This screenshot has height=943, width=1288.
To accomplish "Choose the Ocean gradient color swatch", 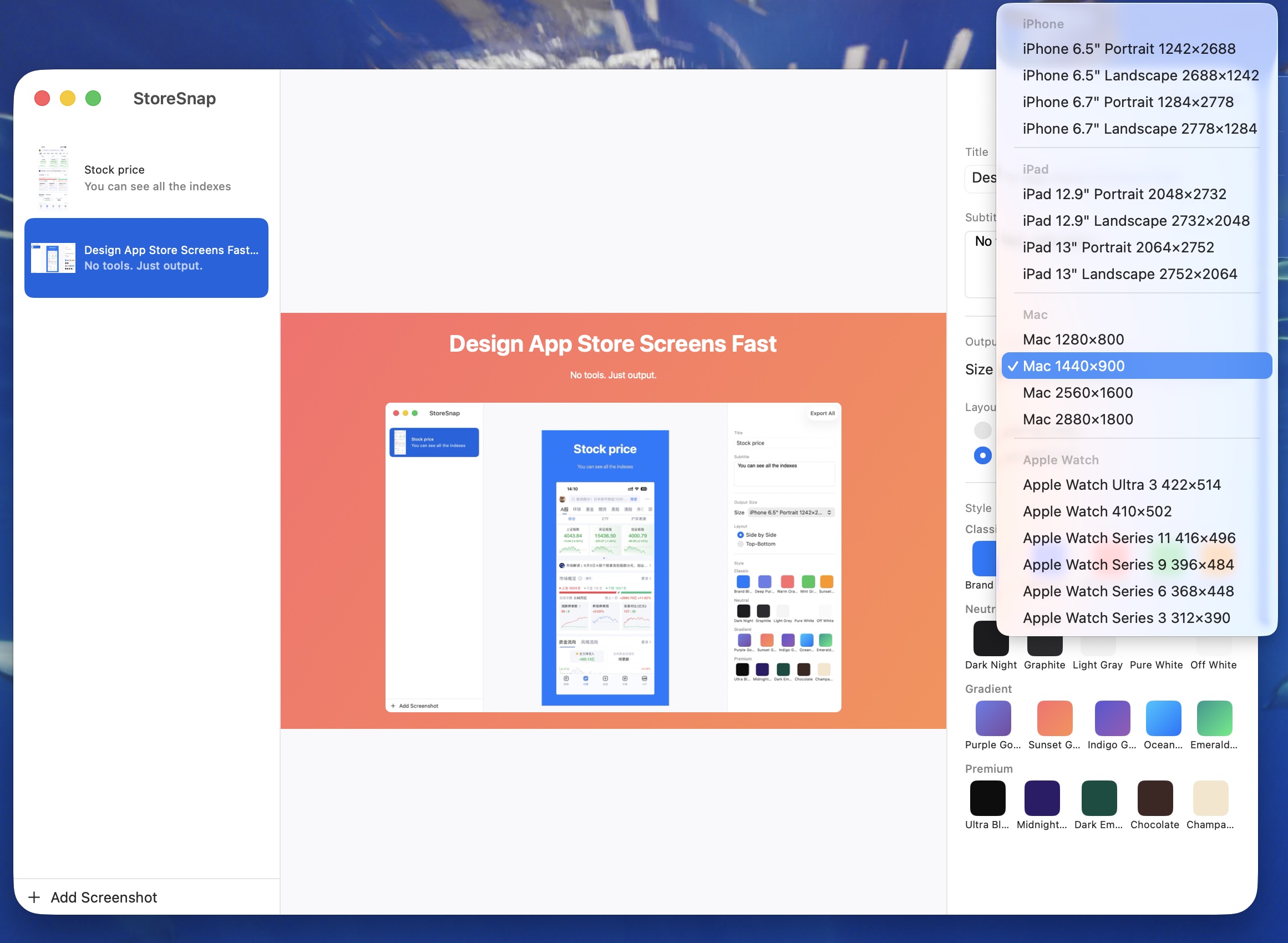I will (1163, 718).
